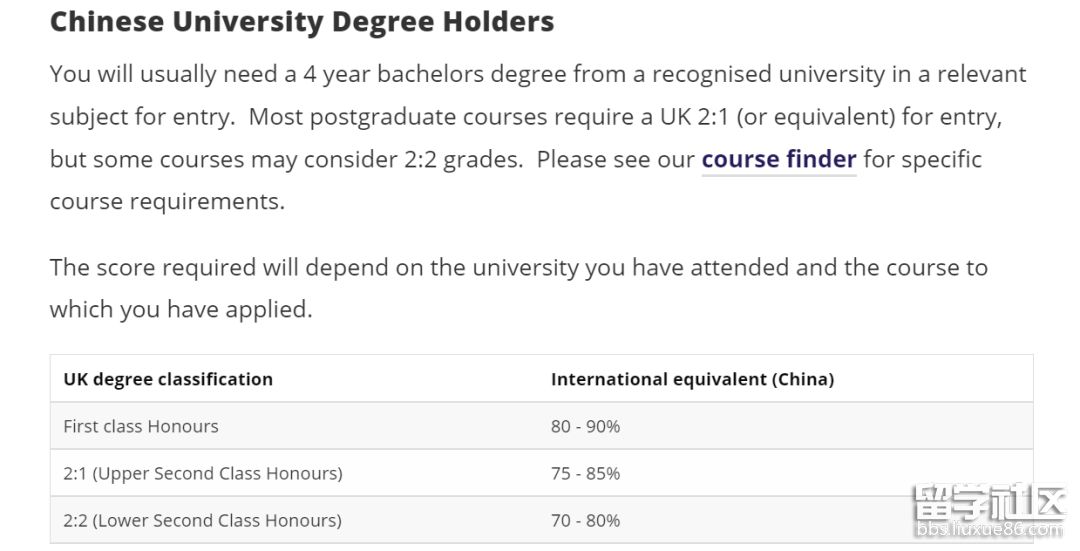The image size is (1080, 551).
Task: Click the 留学社区 watermark logo
Action: (988, 501)
